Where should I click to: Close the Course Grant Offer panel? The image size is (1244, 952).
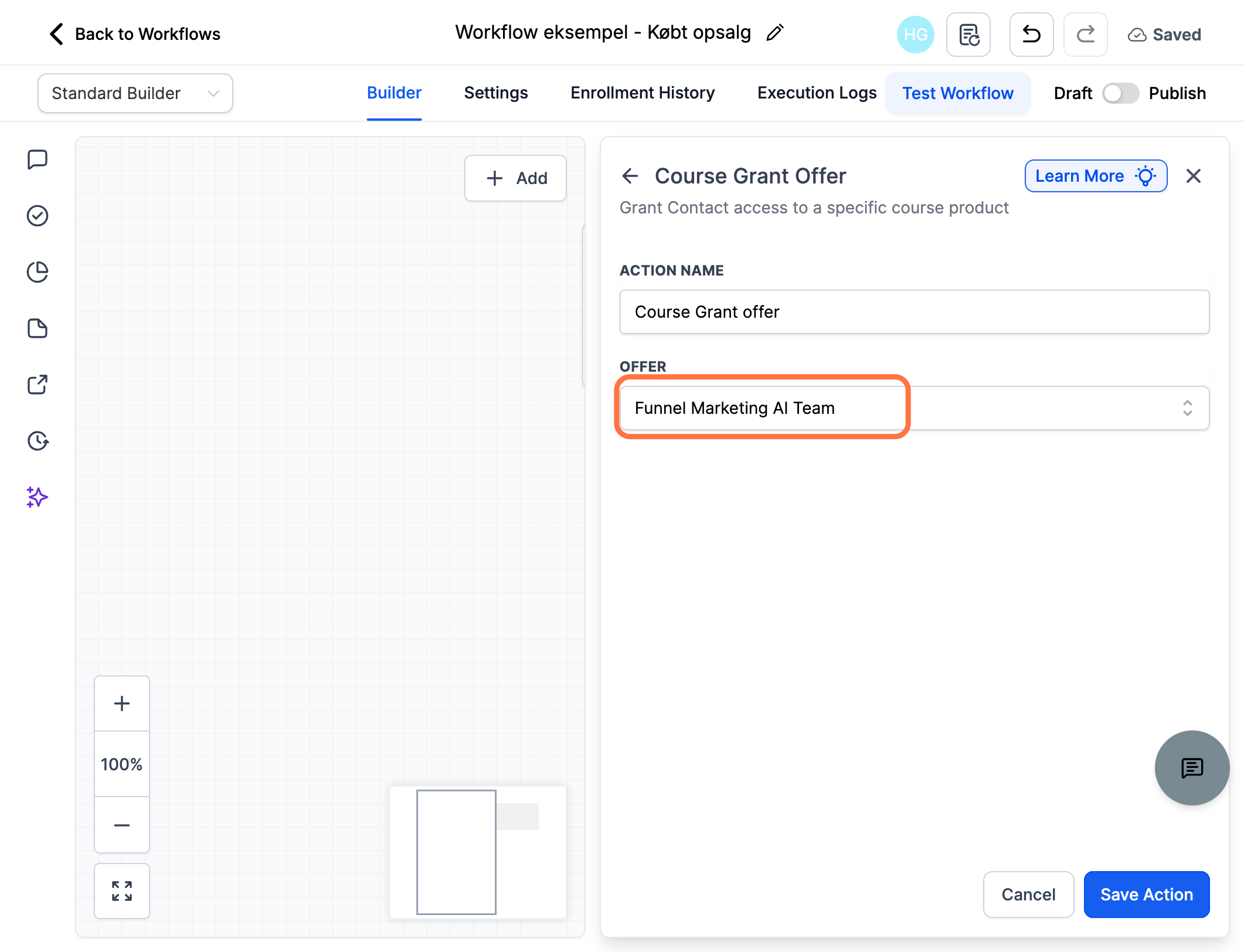point(1194,176)
